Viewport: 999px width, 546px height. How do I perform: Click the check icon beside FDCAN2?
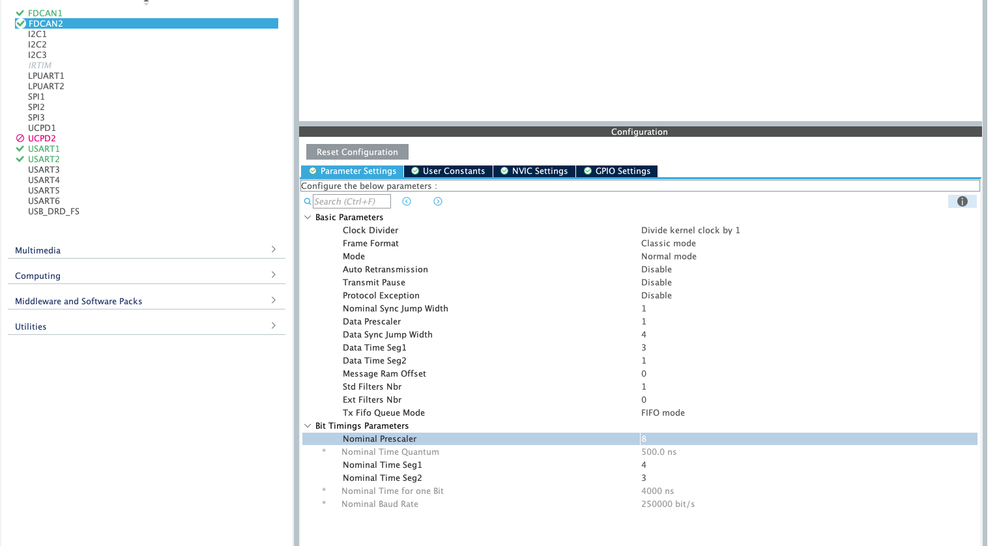click(x=20, y=24)
